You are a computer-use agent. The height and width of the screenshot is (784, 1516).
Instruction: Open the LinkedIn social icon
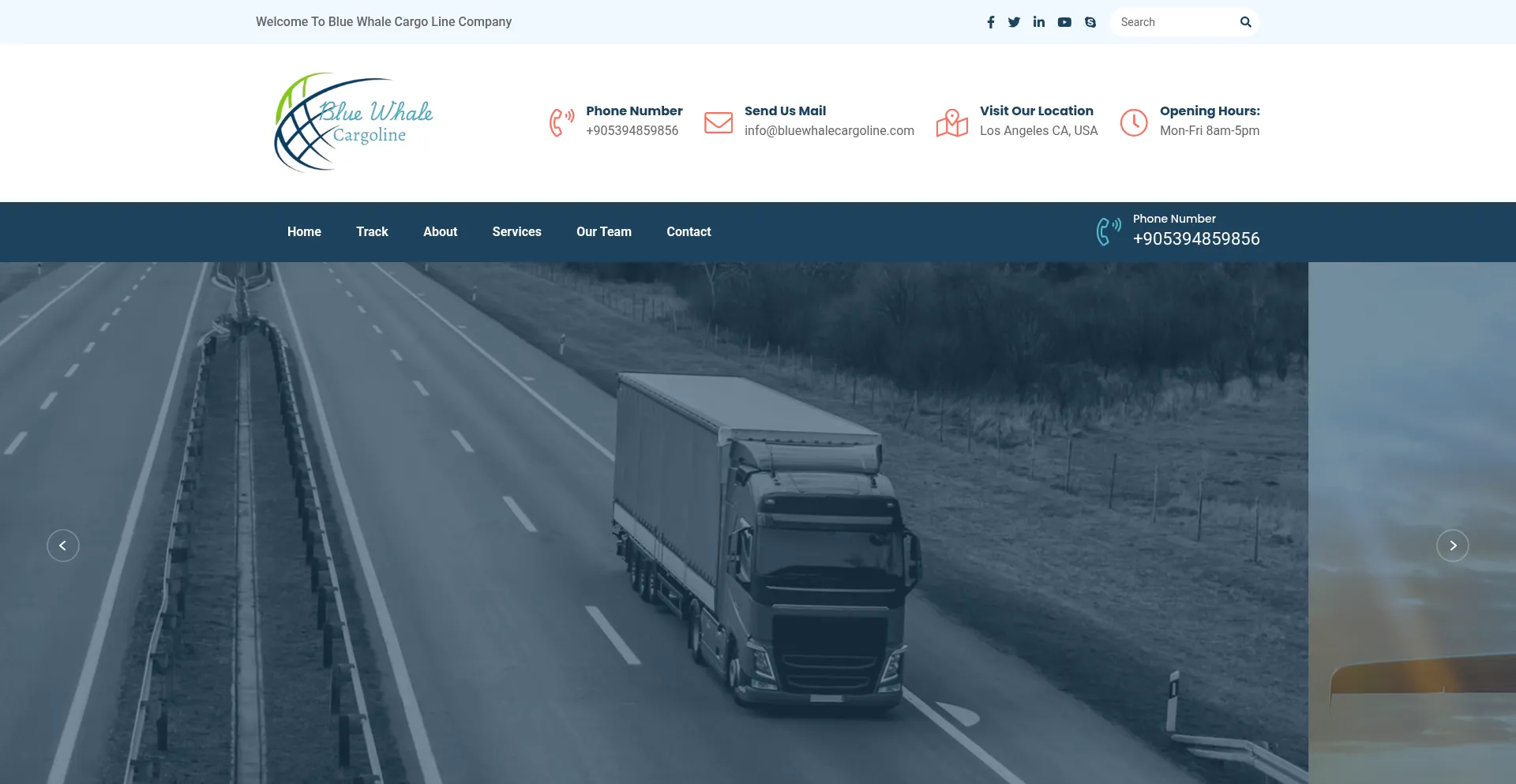coord(1039,22)
